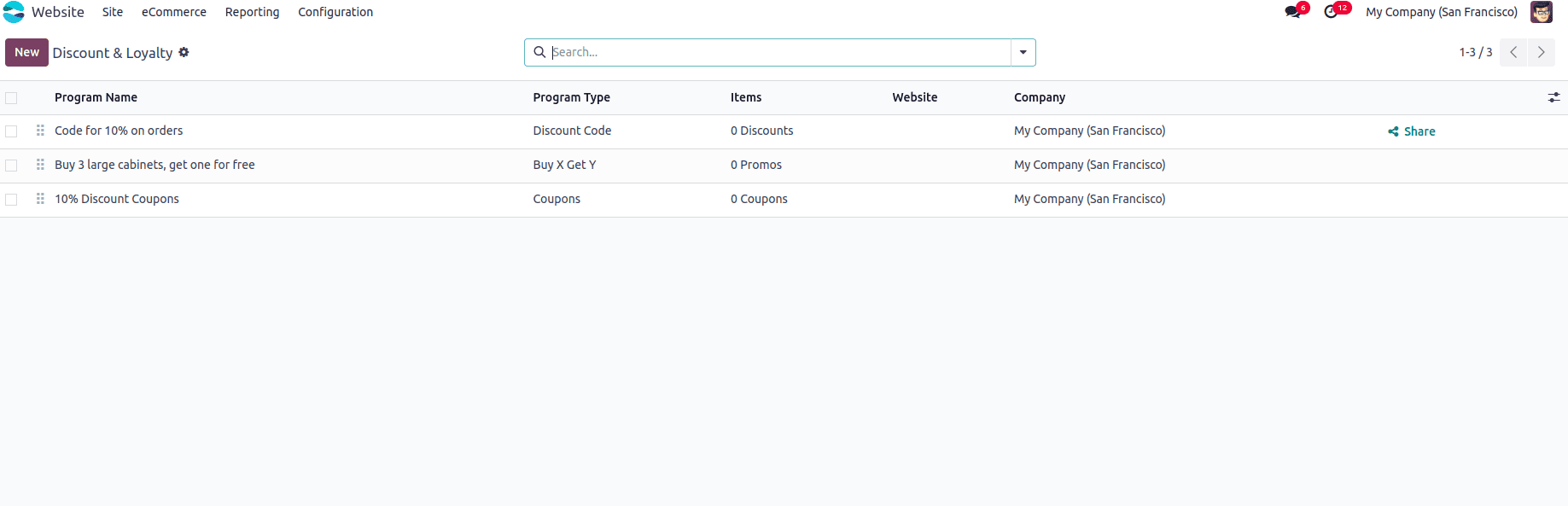The width and height of the screenshot is (1568, 506).
Task: Grab the drag handle of Buy 3 large cabinets row
Action: (x=40, y=165)
